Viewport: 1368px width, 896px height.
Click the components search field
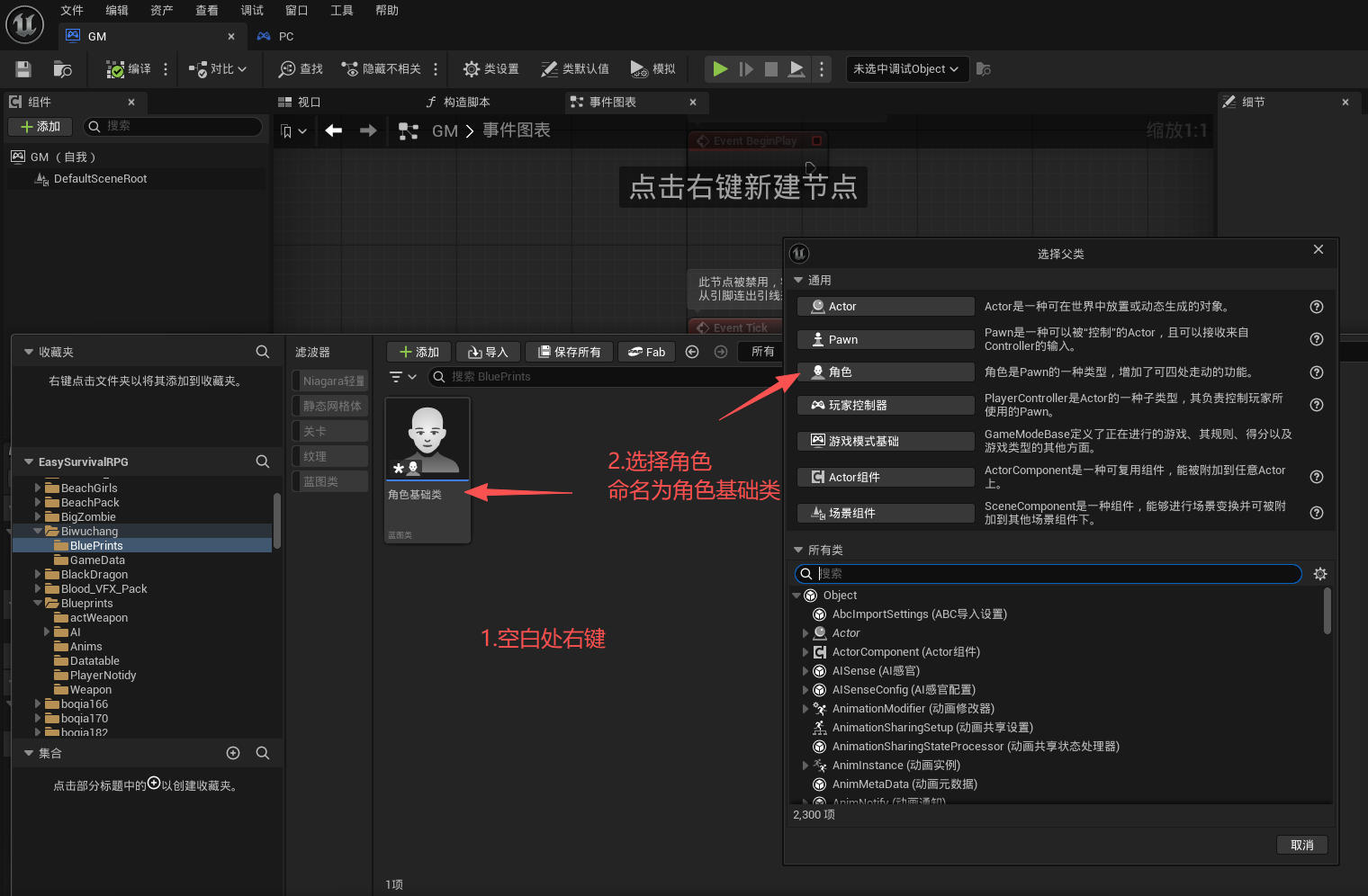(173, 127)
